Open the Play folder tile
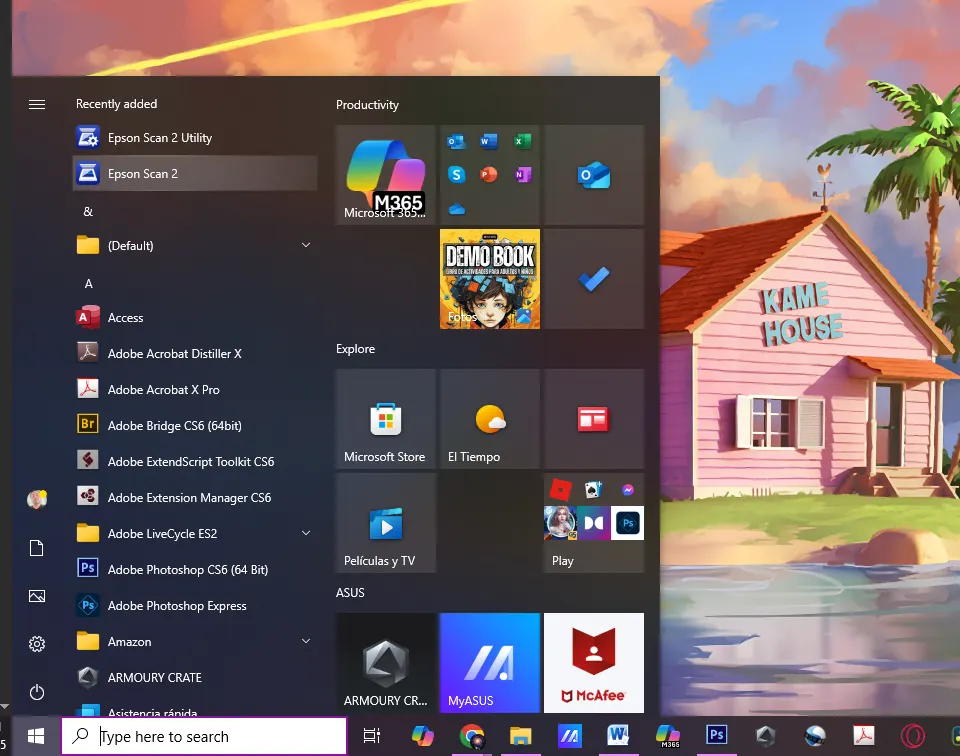This screenshot has width=960, height=756. (x=594, y=523)
